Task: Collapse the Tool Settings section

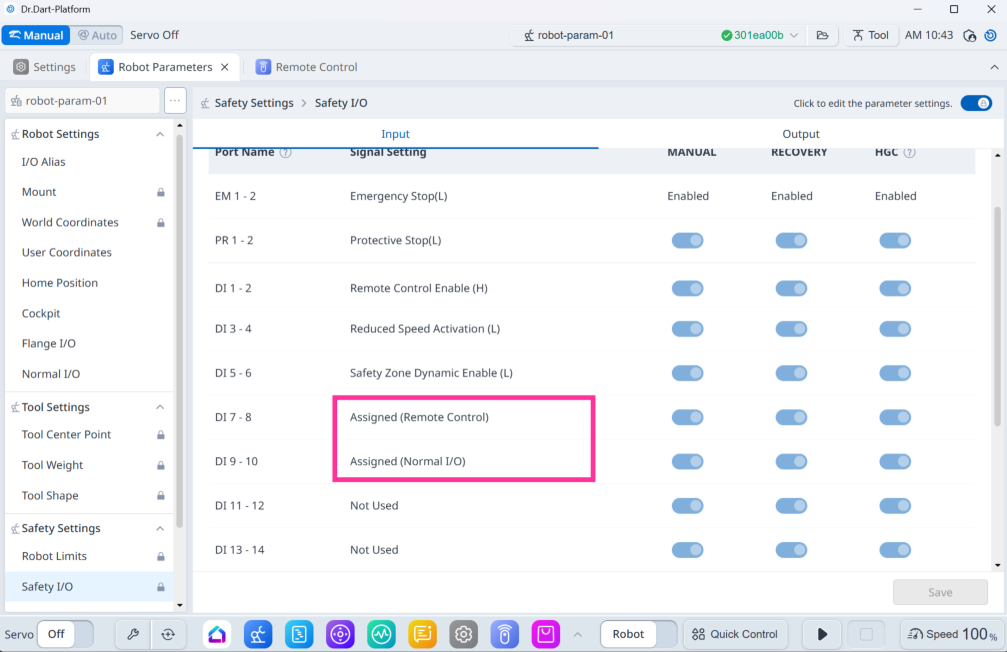Action: [x=160, y=407]
